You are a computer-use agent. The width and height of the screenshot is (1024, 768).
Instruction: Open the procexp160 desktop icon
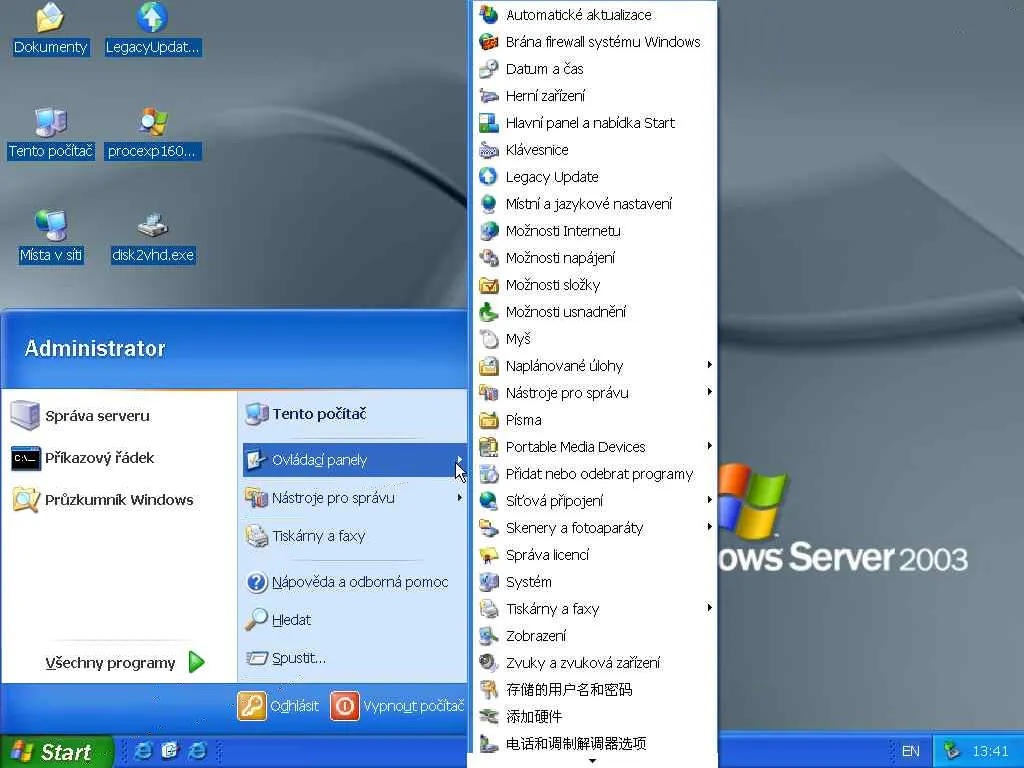point(152,121)
